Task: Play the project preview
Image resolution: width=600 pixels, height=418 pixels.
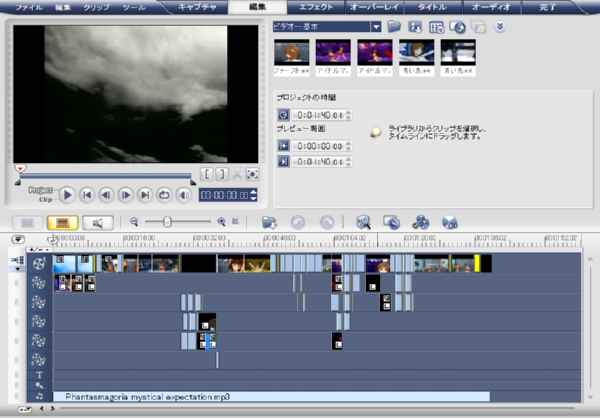Action: 68,195
